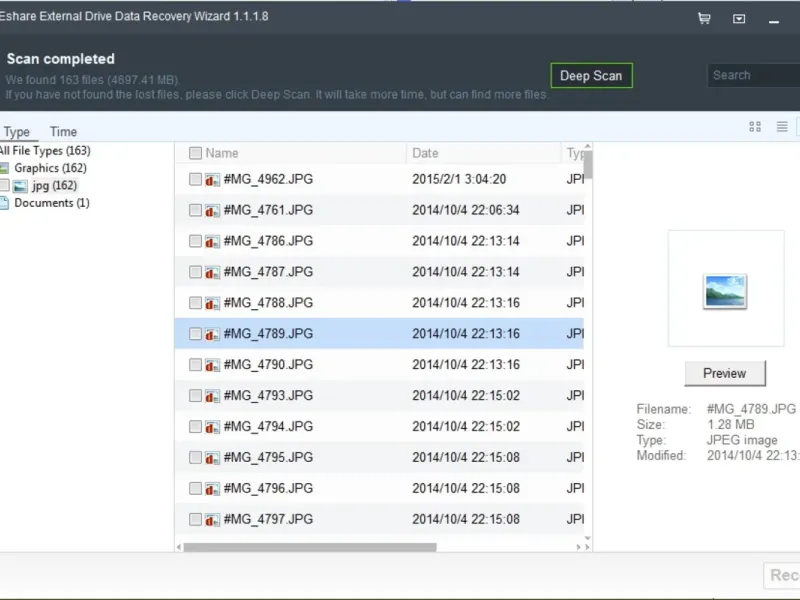The width and height of the screenshot is (800, 600).
Task: Click the file list scroll-up arrow
Action: pos(588,146)
